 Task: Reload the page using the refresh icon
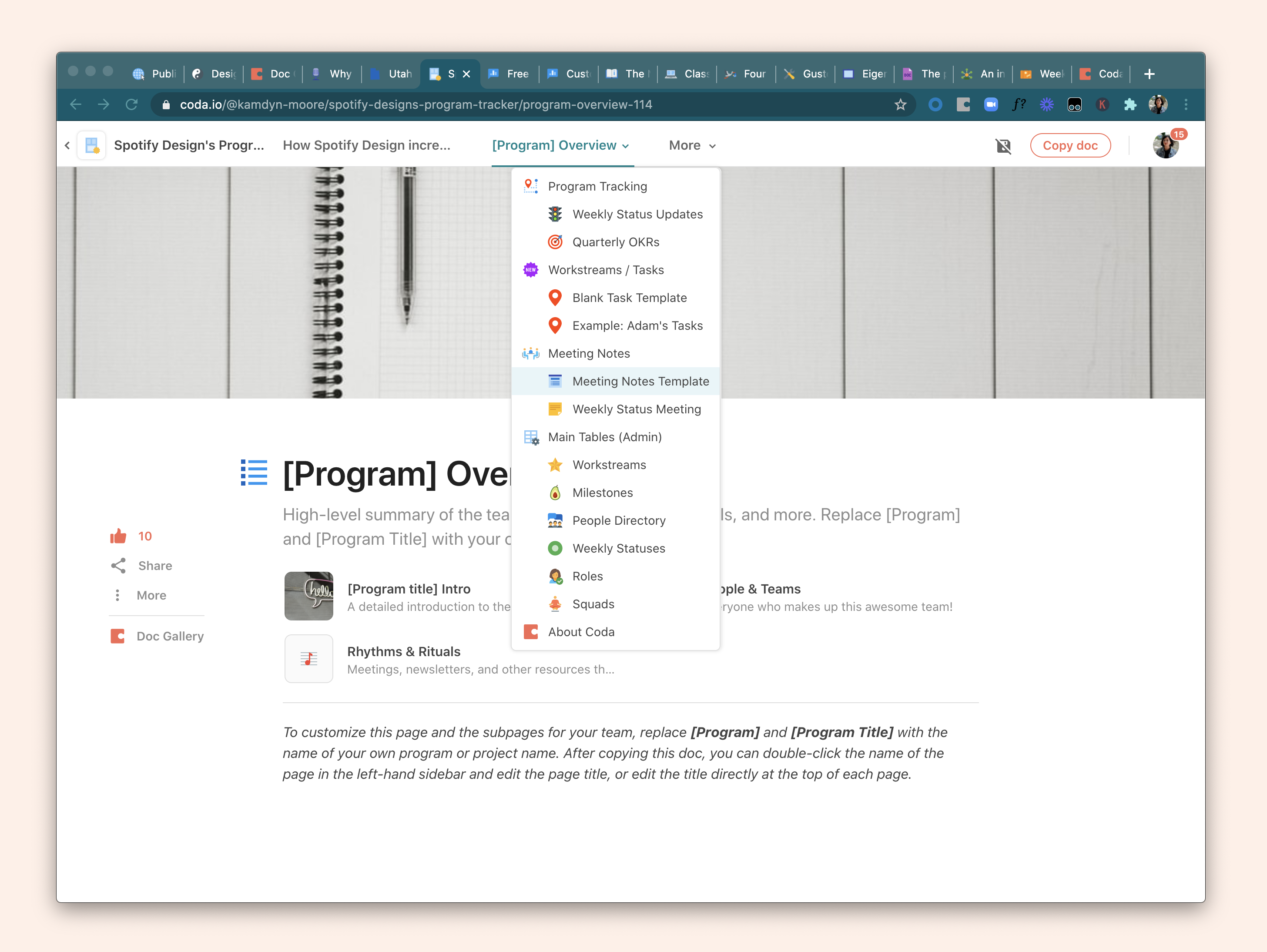[x=132, y=105]
